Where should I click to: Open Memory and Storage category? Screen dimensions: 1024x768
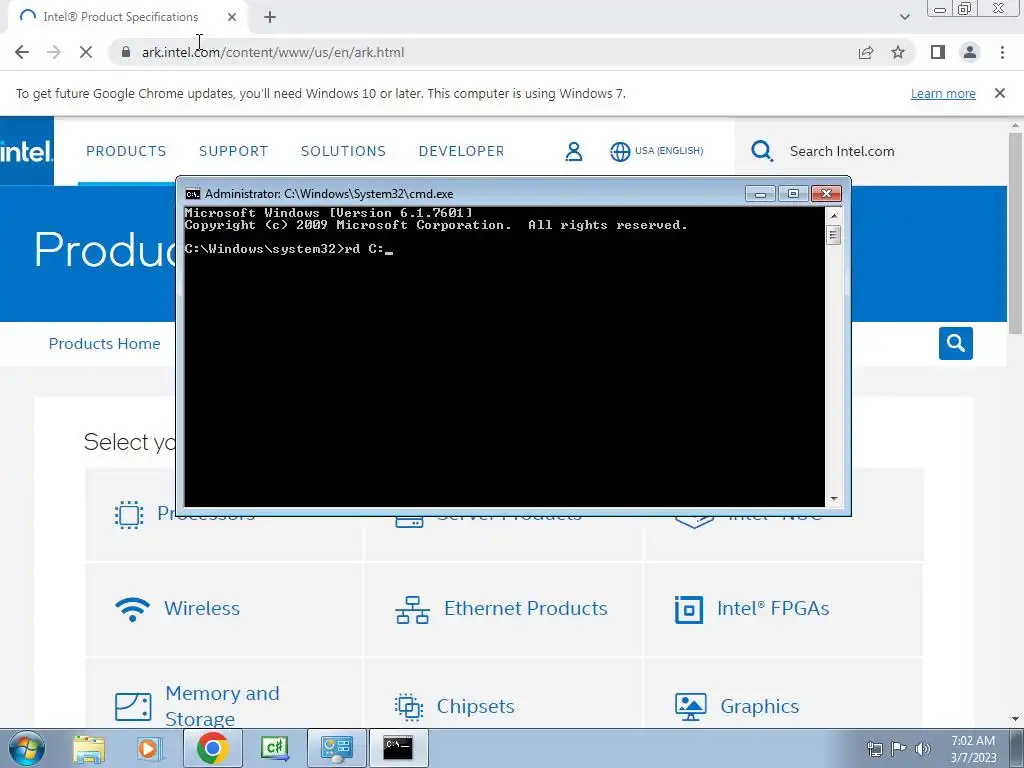tap(222, 705)
